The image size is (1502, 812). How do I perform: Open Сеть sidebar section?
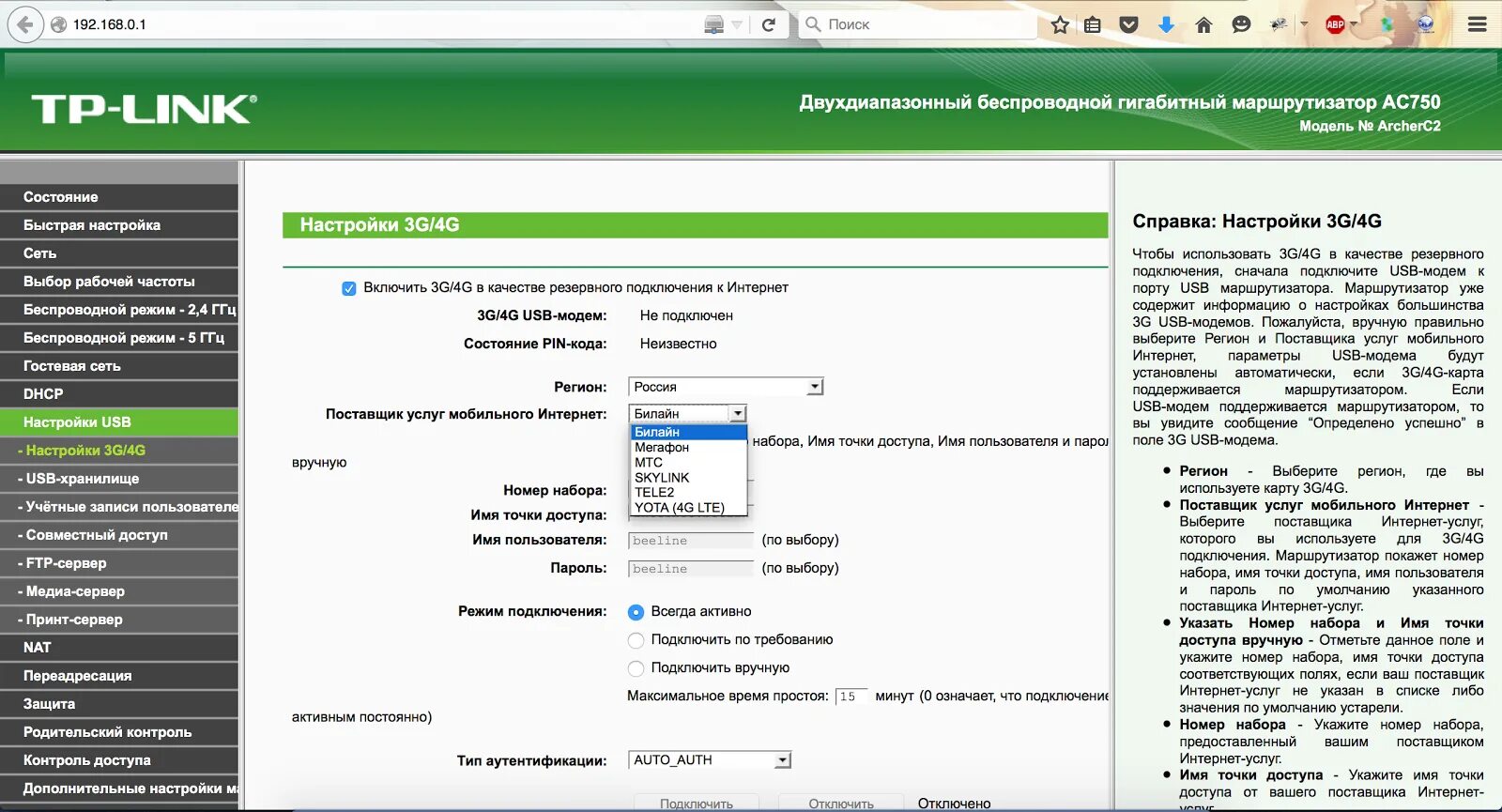[x=119, y=253]
